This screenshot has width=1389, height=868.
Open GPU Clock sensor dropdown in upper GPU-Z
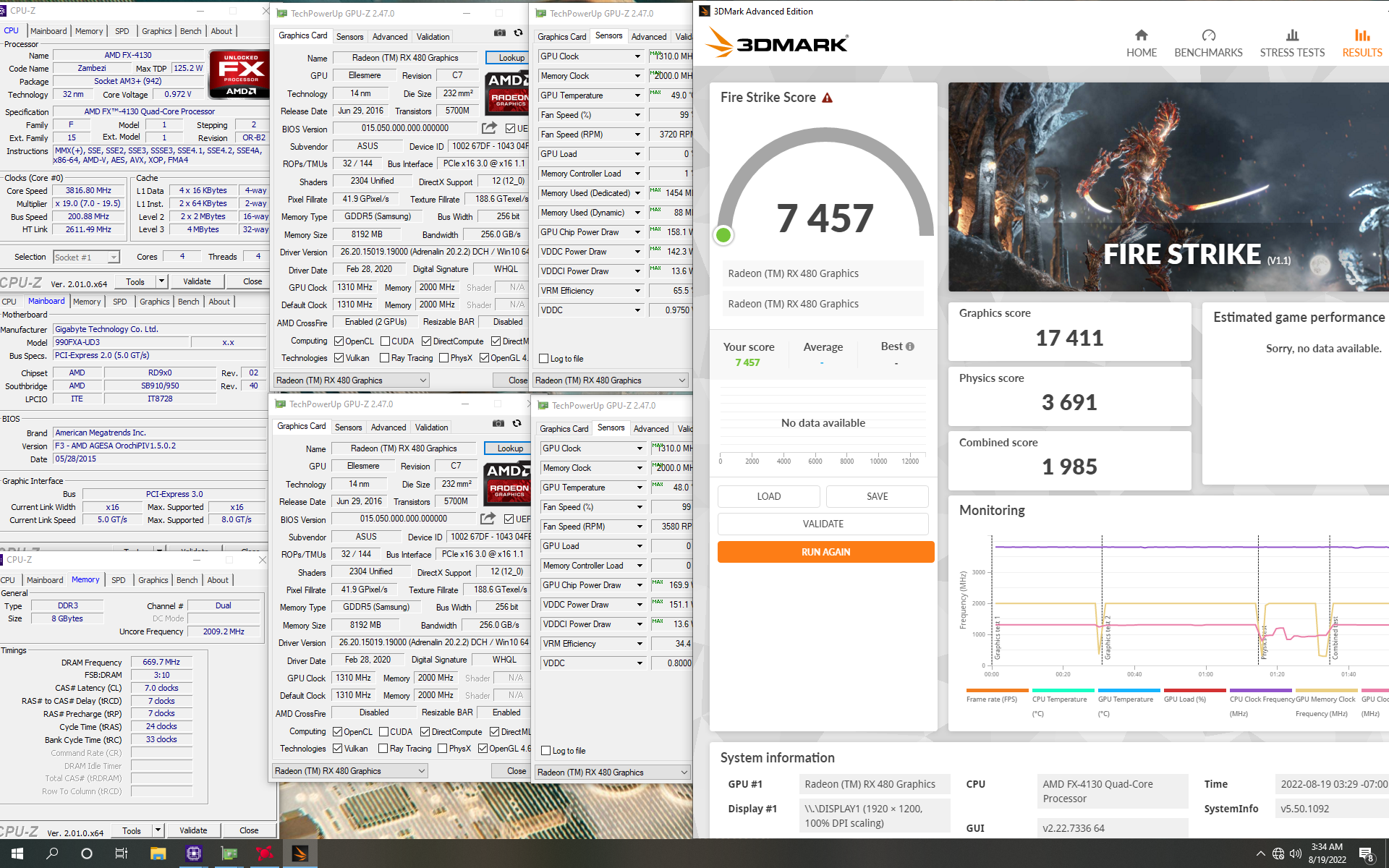(637, 56)
